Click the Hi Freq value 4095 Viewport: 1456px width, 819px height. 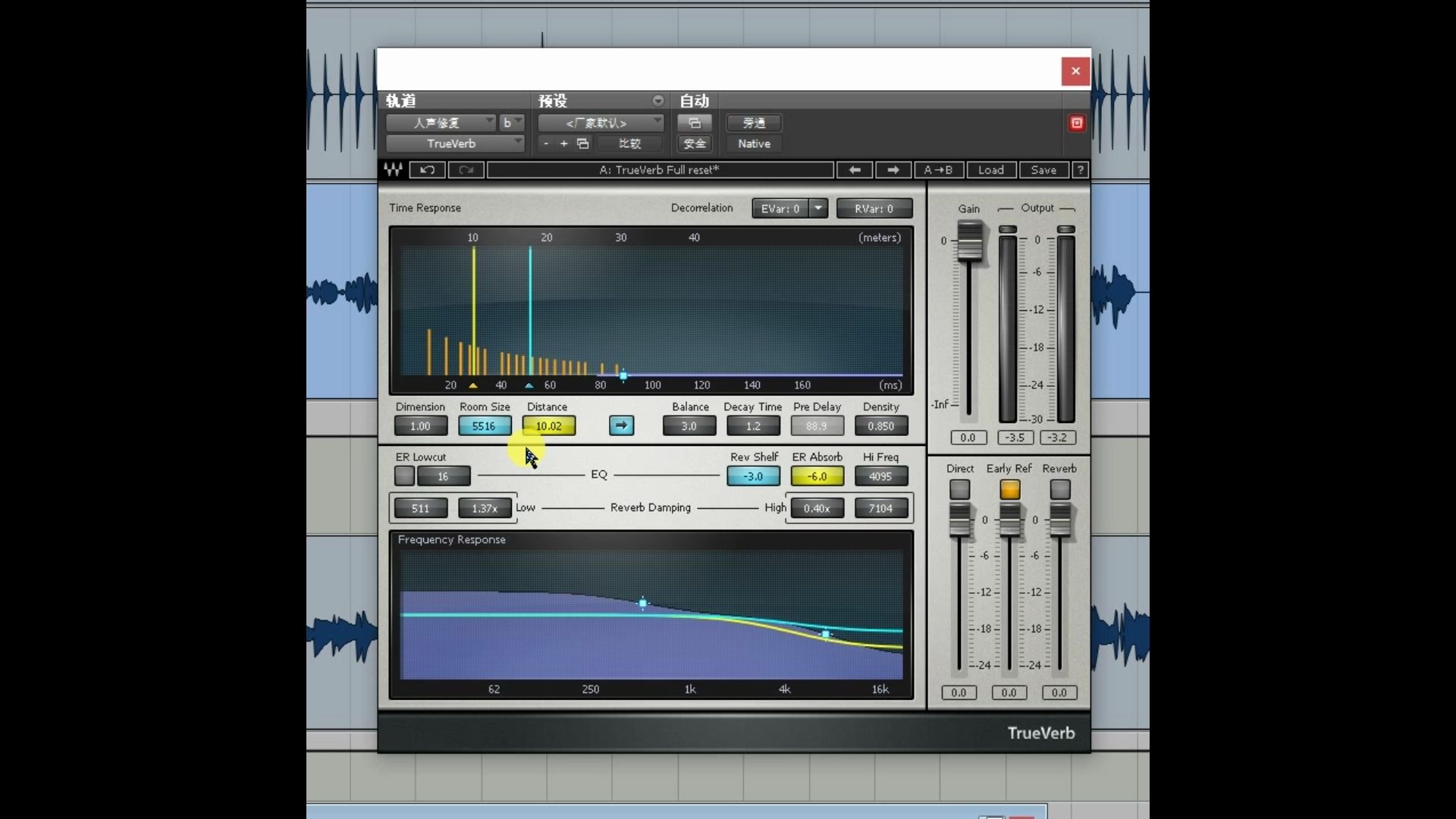tap(880, 476)
